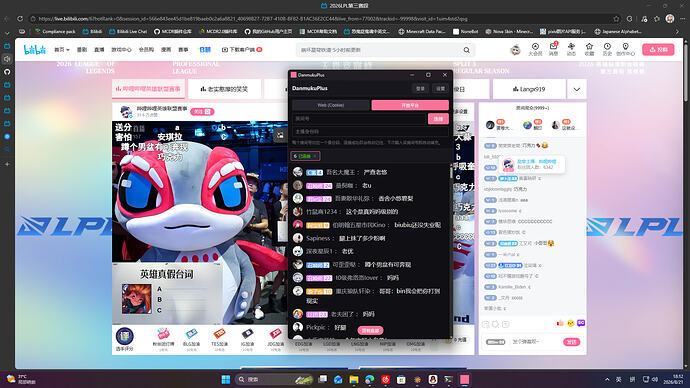
Task: Open the 消息 messages icon
Action: (x=553, y=49)
